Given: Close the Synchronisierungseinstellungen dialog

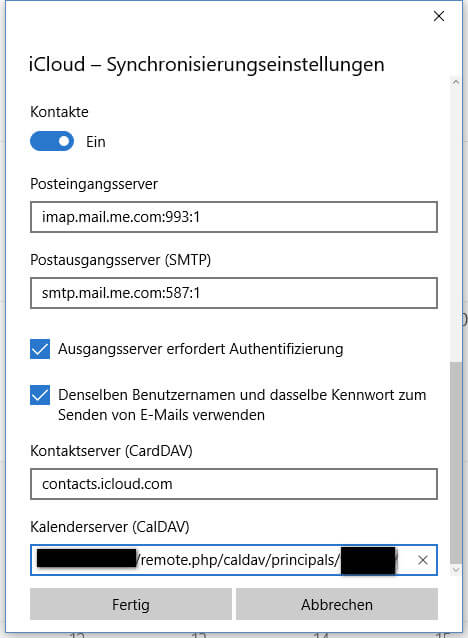Looking at the screenshot, I should 439,16.
